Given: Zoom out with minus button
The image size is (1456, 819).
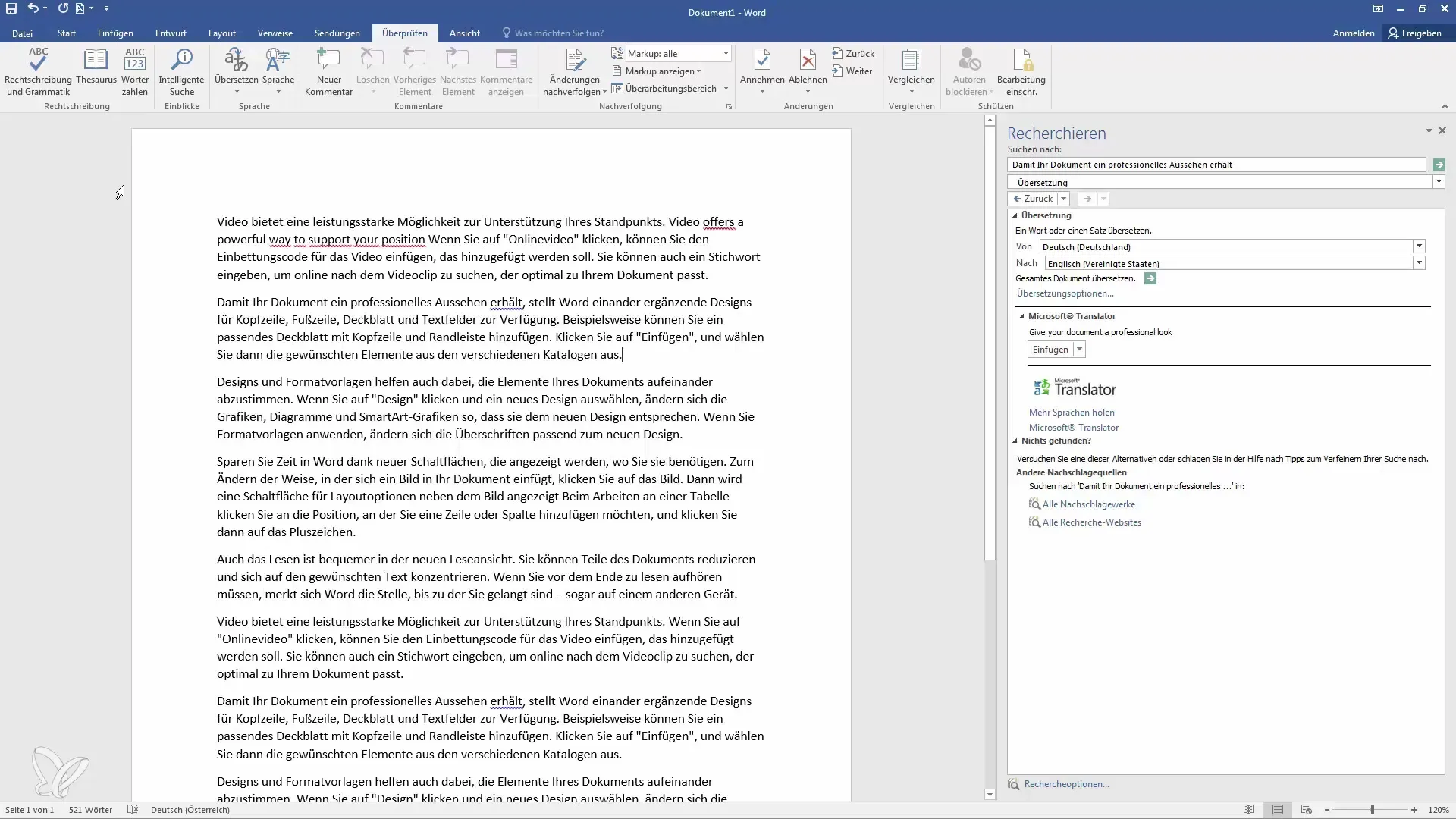Looking at the screenshot, I should pos(1326,810).
